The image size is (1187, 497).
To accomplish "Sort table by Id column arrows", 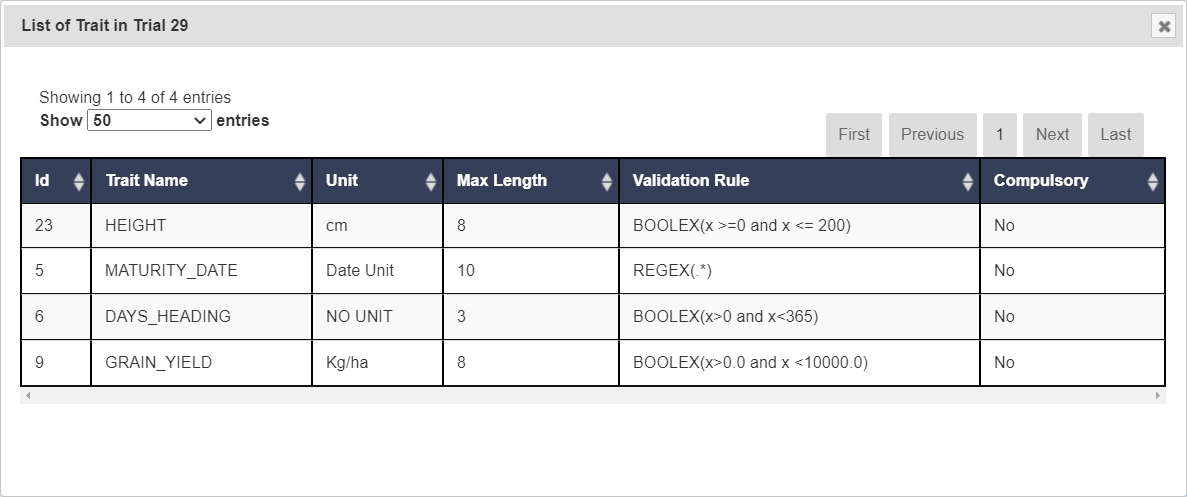I will coord(79,182).
